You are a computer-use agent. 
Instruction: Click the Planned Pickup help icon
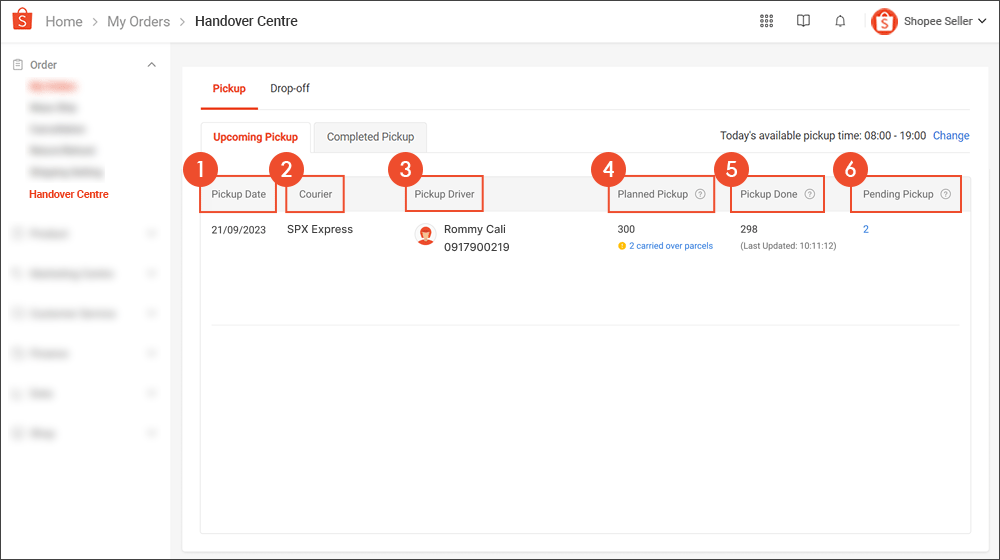pyautogui.click(x=700, y=194)
